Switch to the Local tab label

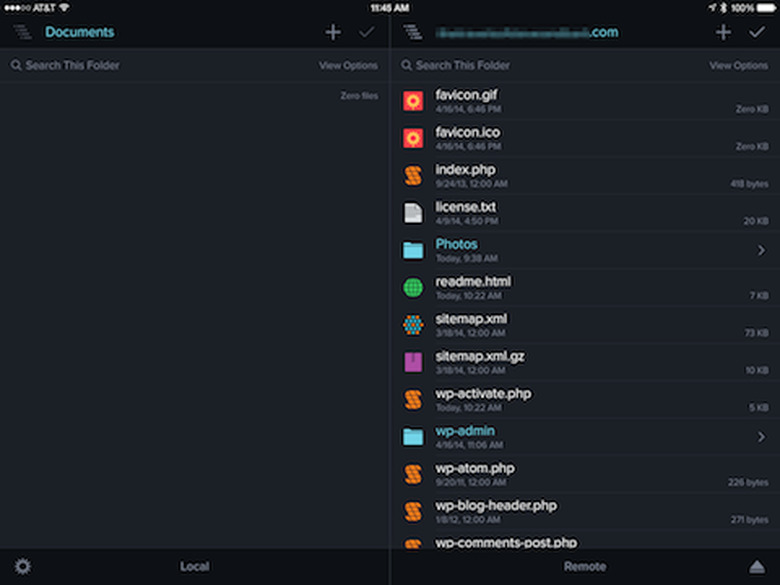(x=195, y=566)
